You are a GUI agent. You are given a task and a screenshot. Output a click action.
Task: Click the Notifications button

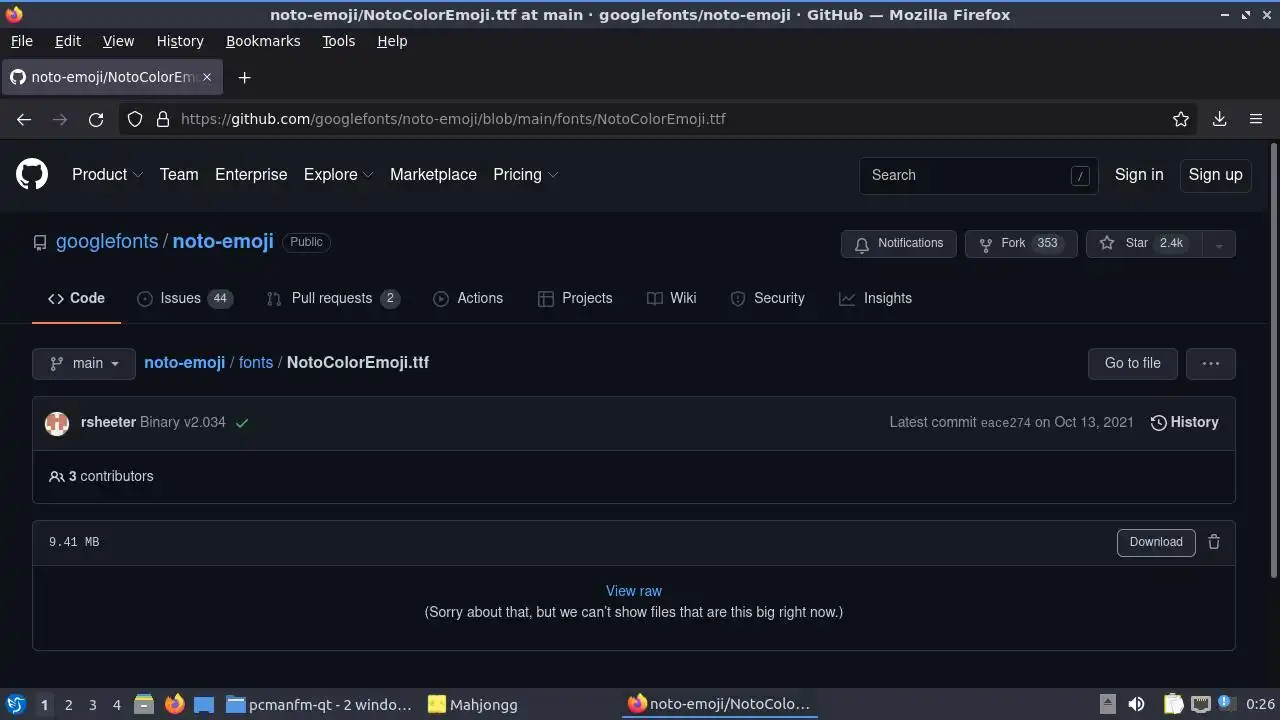click(x=899, y=244)
